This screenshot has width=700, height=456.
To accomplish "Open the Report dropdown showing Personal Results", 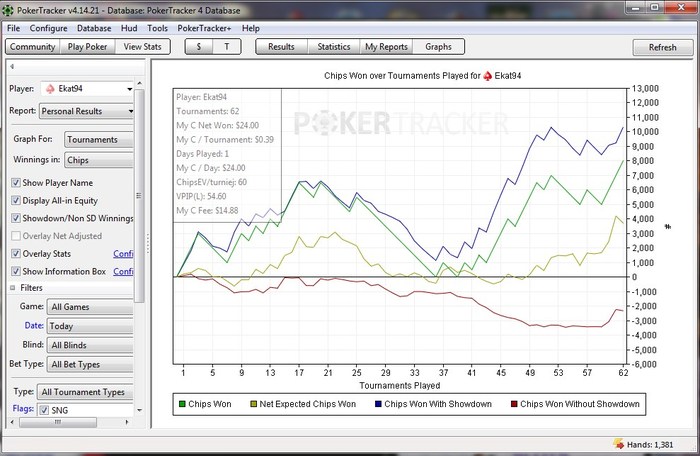I will (87, 111).
